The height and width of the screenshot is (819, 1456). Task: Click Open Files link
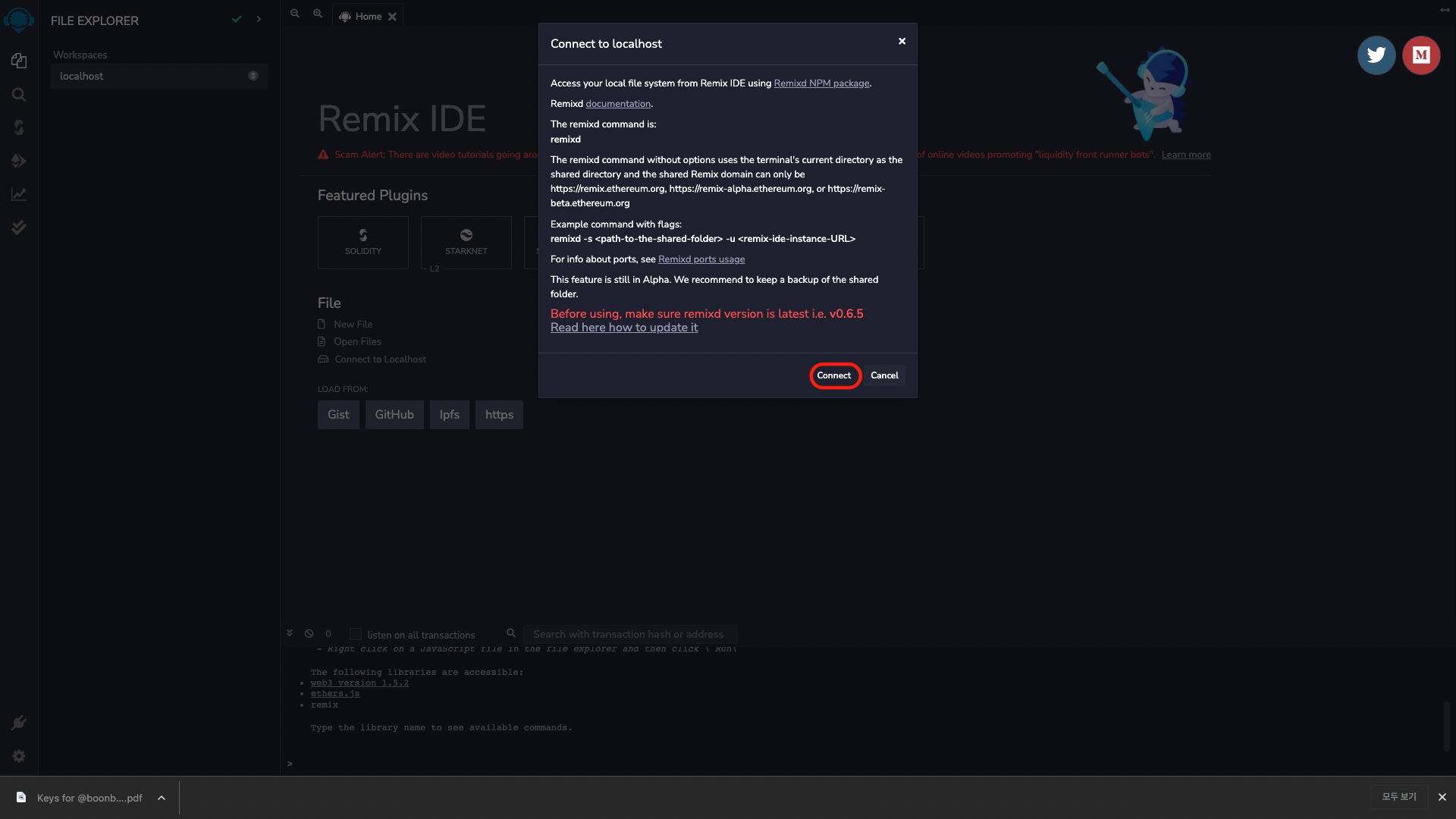click(x=357, y=341)
